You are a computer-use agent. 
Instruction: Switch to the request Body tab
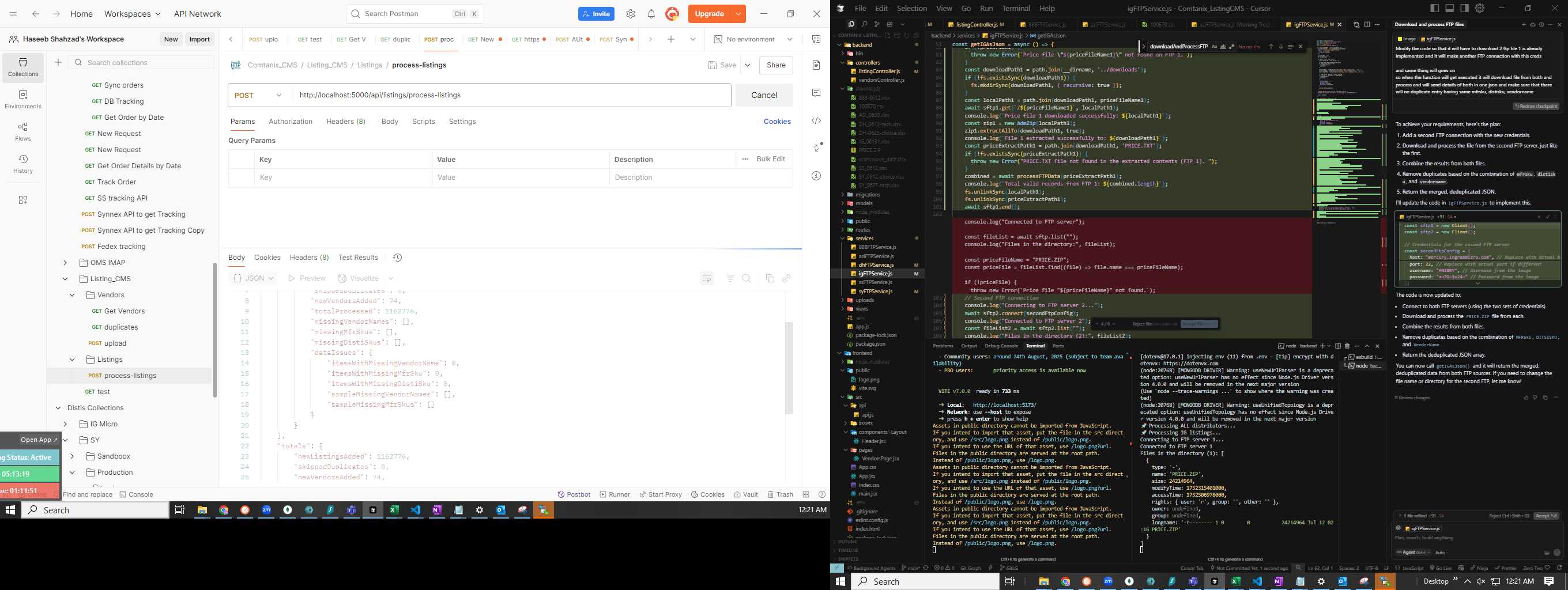pos(390,121)
